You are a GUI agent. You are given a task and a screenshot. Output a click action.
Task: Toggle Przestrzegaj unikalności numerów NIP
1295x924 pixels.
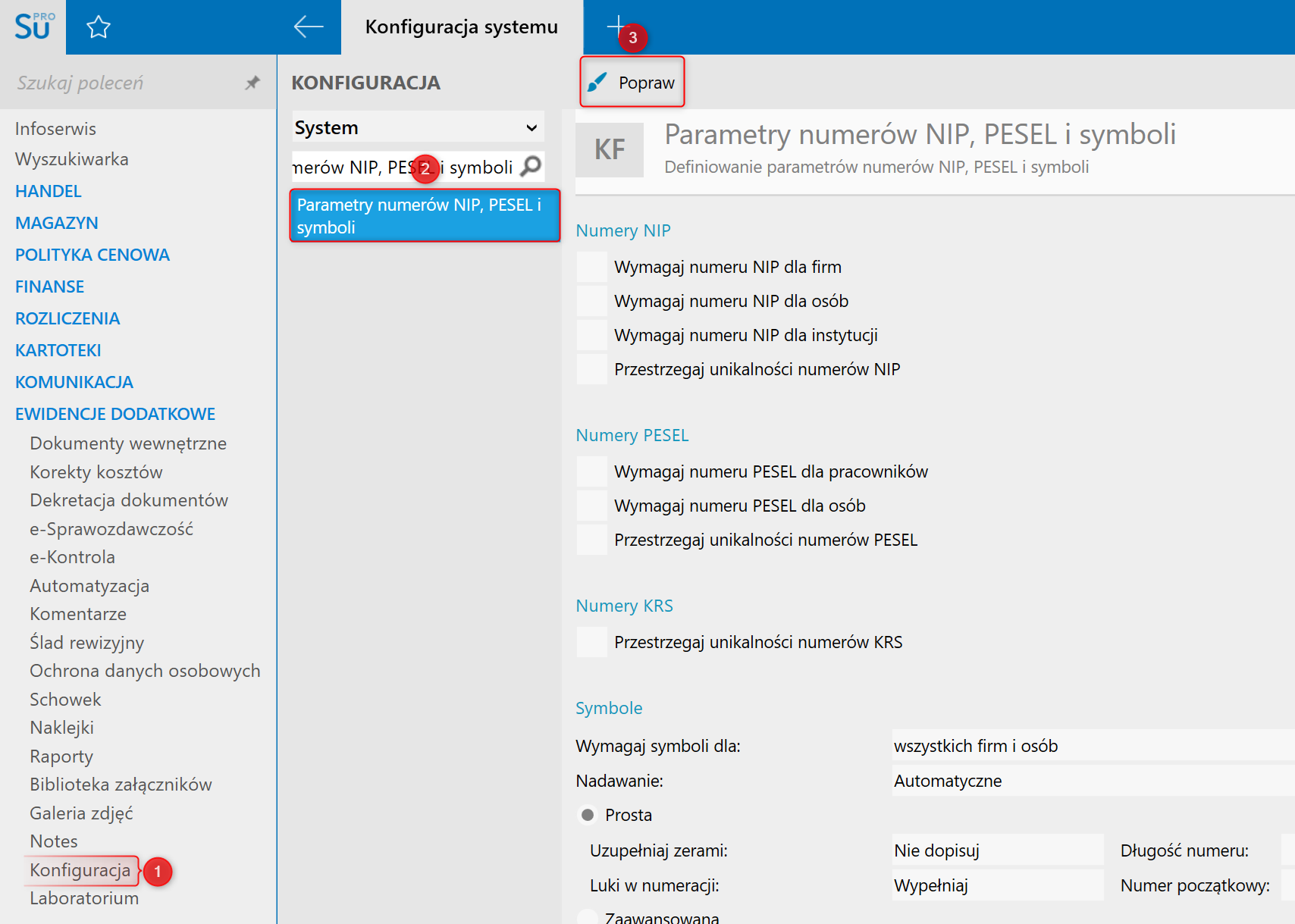(x=592, y=369)
